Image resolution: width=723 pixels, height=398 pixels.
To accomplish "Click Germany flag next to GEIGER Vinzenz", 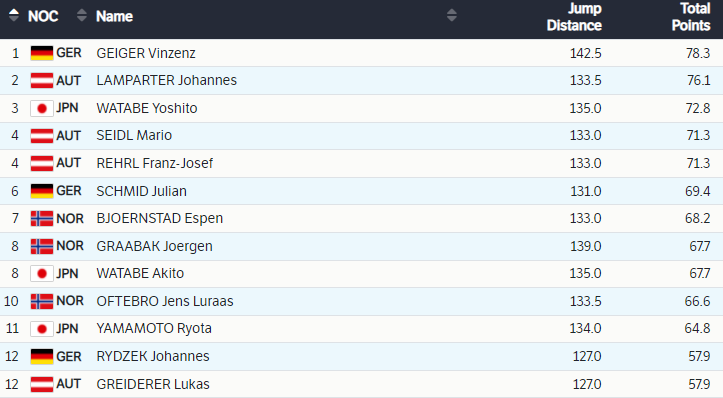I will (x=41, y=53).
